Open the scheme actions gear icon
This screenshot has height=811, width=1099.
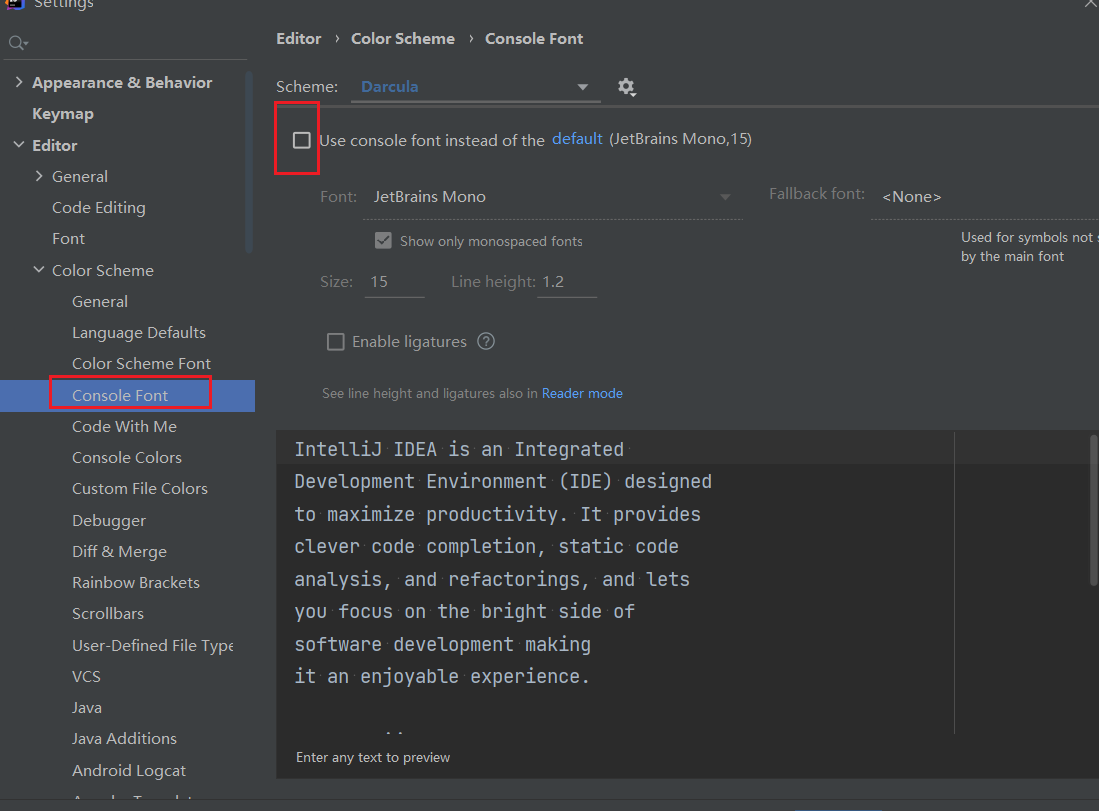pos(627,87)
